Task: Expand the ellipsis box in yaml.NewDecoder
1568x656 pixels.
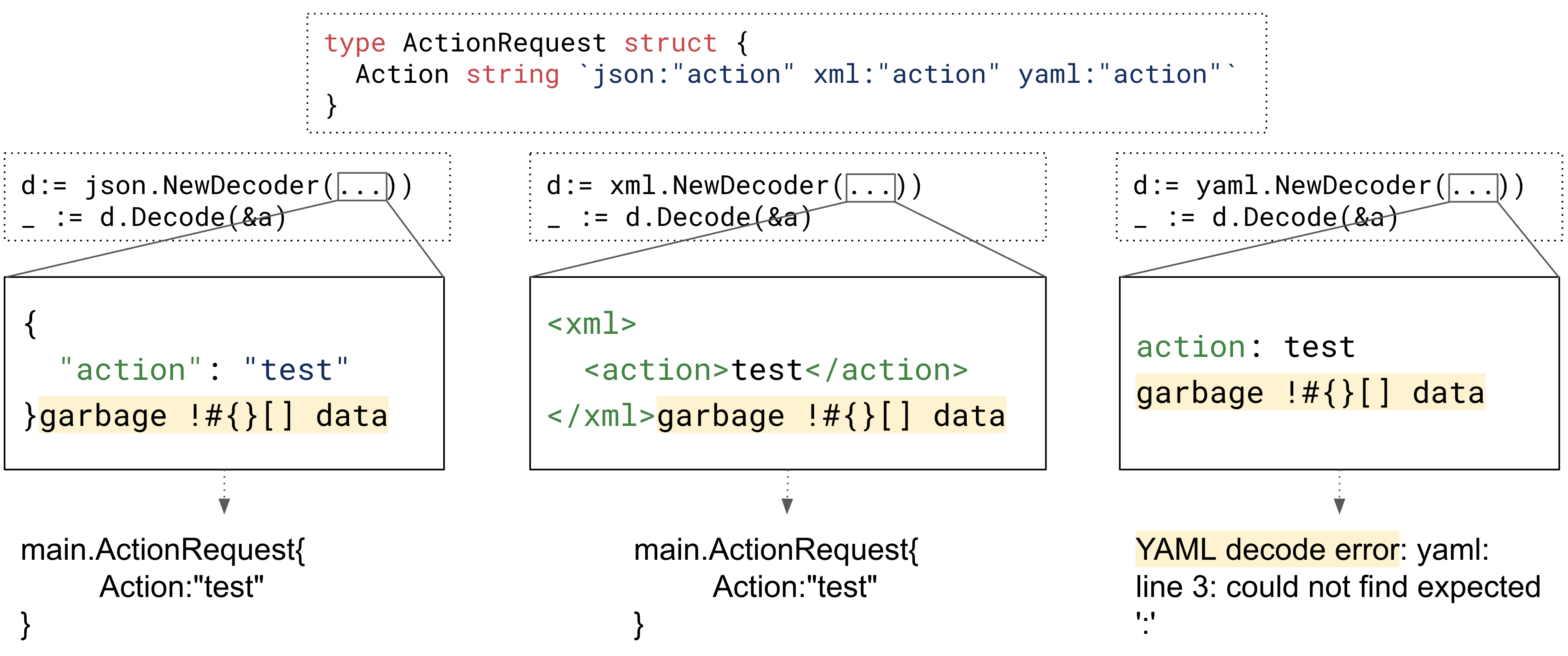Action: tap(1473, 187)
